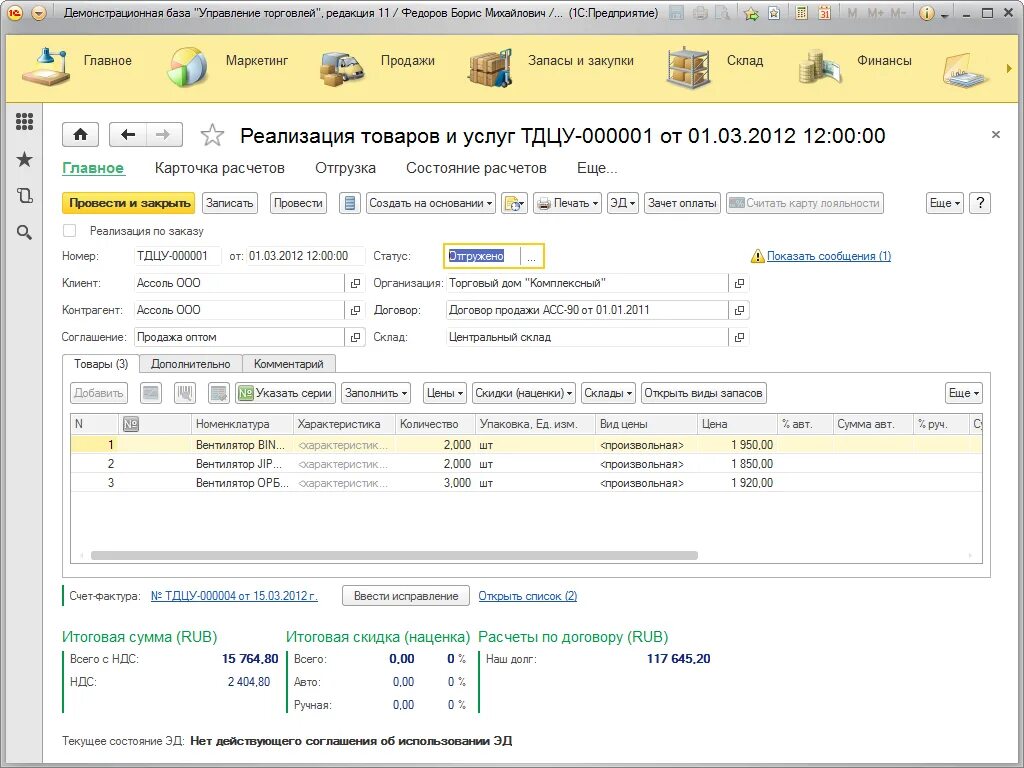Image resolution: width=1024 pixels, height=768 pixels.
Task: Click Add to favorites title bar icon
Action: (751, 13)
